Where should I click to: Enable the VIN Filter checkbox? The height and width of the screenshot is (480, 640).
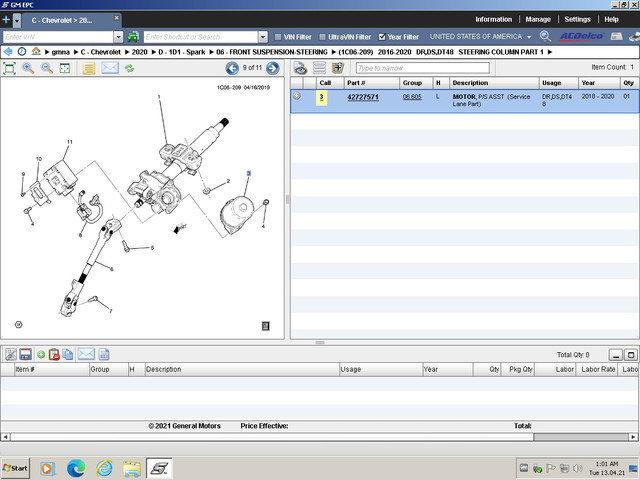point(278,37)
